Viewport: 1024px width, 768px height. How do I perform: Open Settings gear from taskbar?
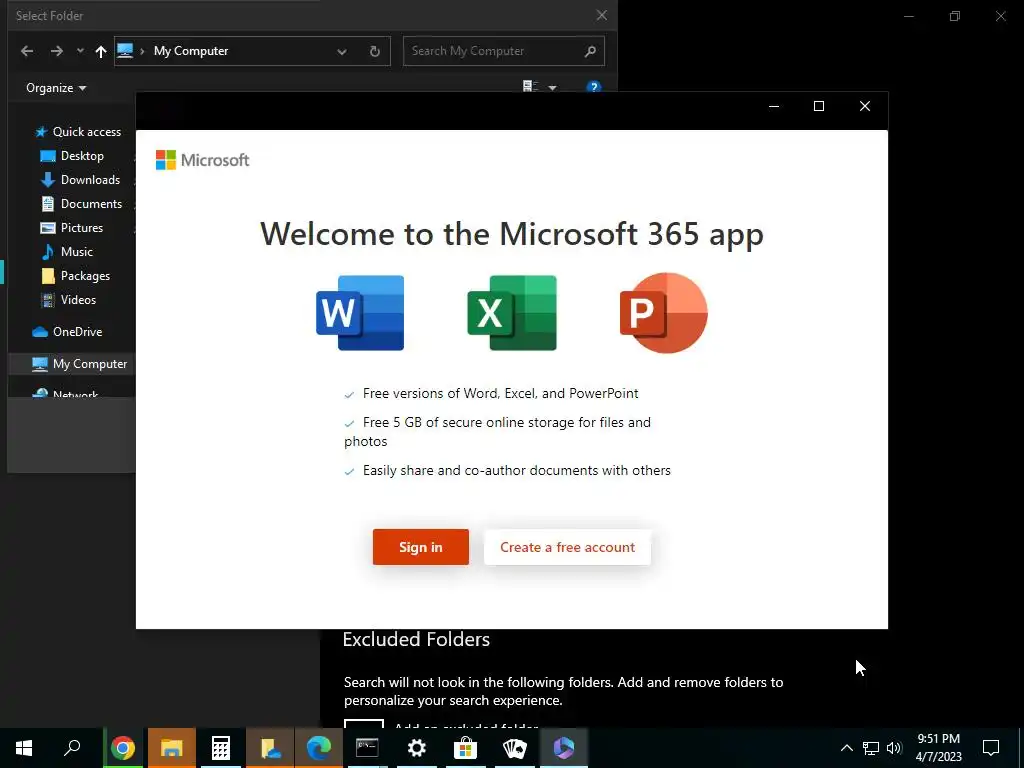pyautogui.click(x=417, y=748)
